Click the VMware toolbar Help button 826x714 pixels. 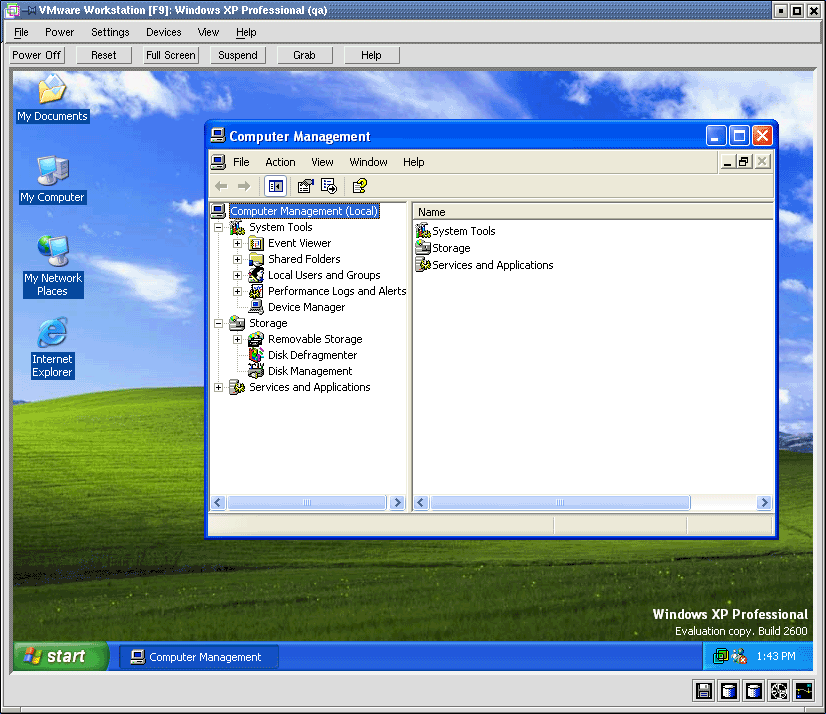click(371, 55)
